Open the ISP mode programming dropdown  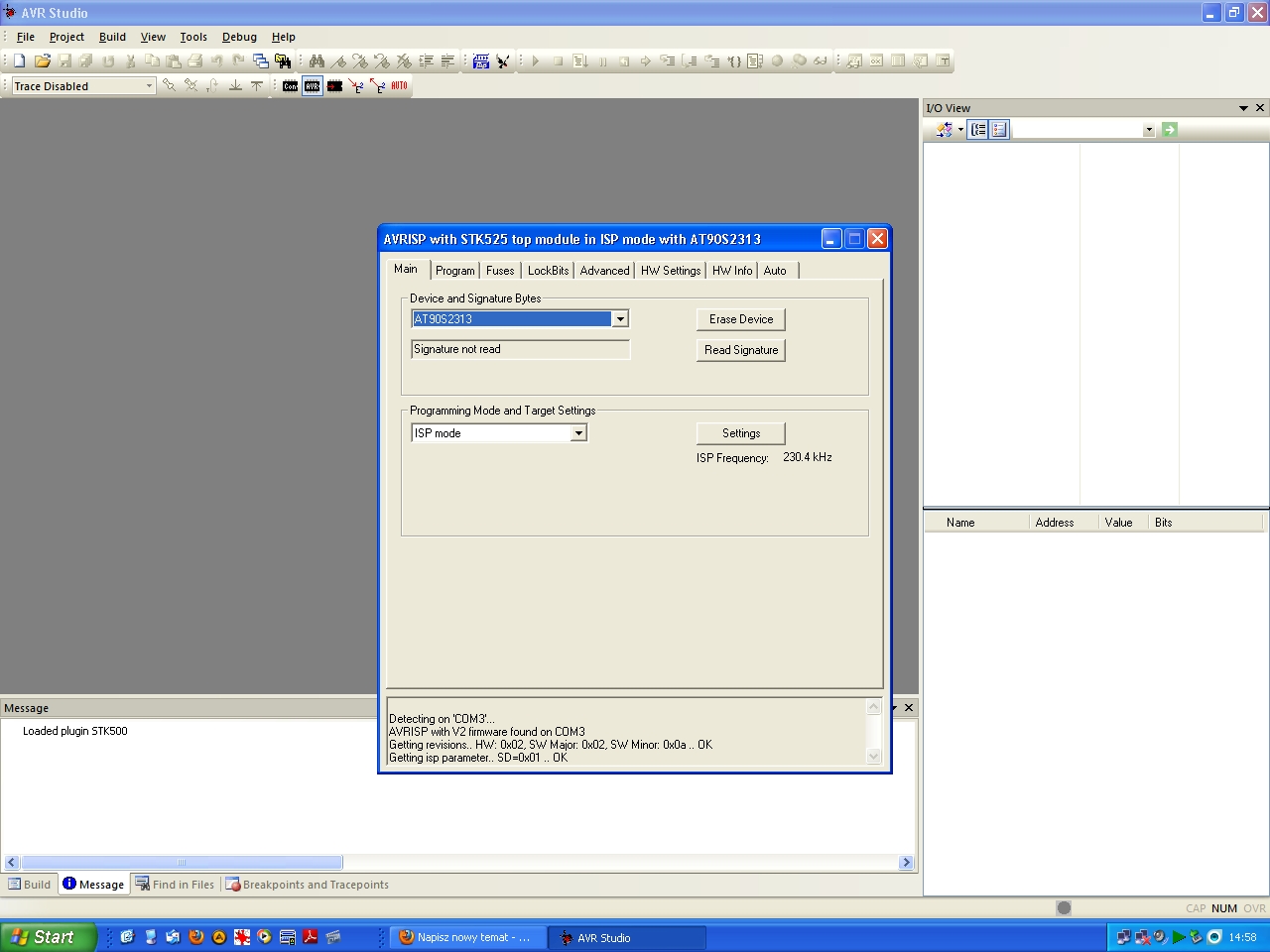(578, 433)
